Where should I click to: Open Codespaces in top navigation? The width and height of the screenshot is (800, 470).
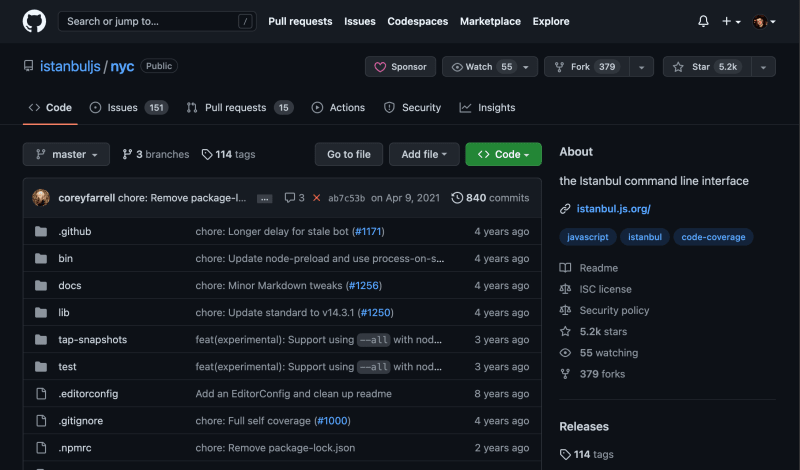tap(417, 21)
